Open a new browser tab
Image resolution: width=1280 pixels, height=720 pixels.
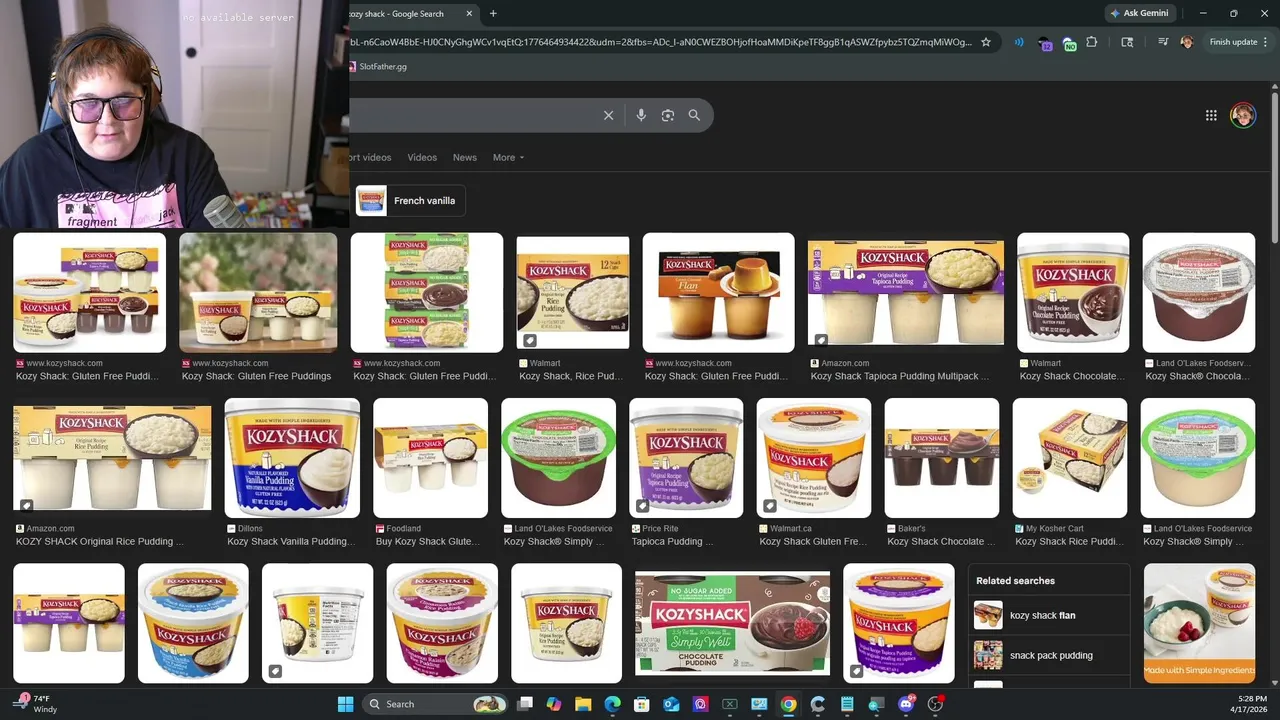click(x=493, y=14)
